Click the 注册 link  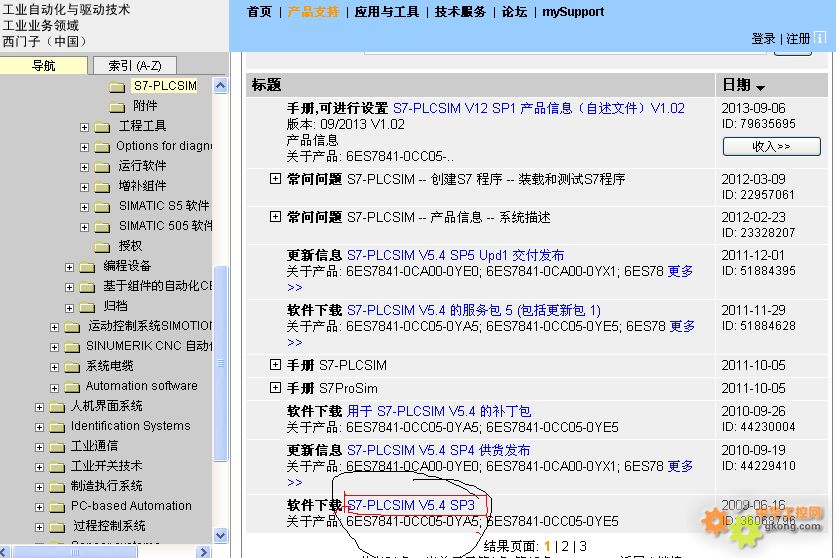[x=798, y=38]
